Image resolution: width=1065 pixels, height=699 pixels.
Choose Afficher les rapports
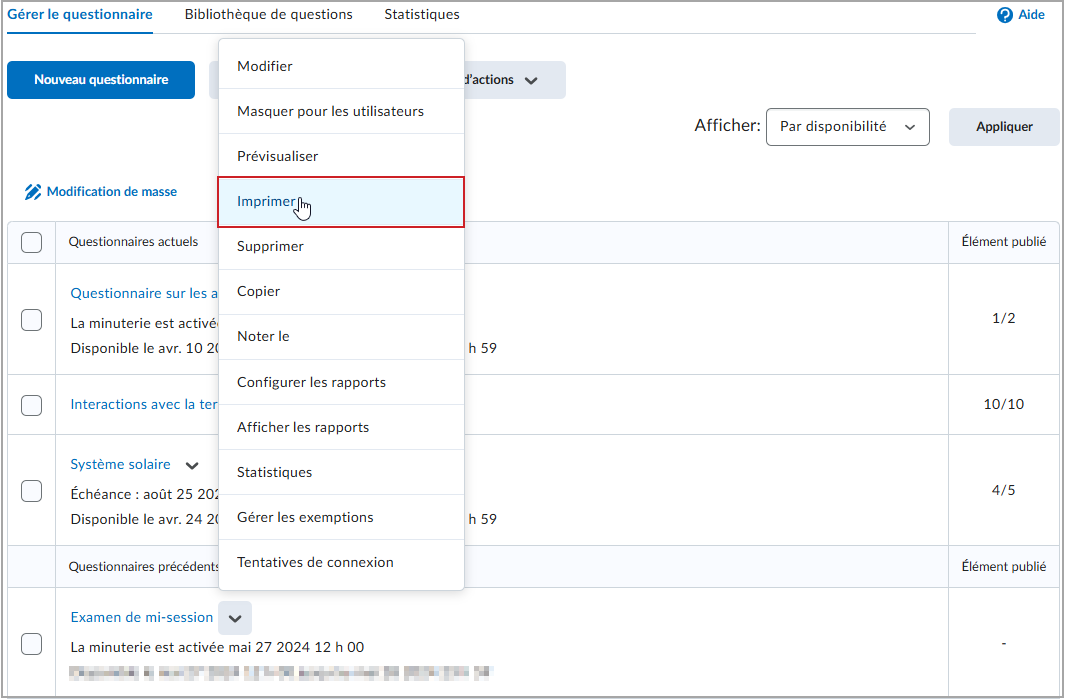341,427
